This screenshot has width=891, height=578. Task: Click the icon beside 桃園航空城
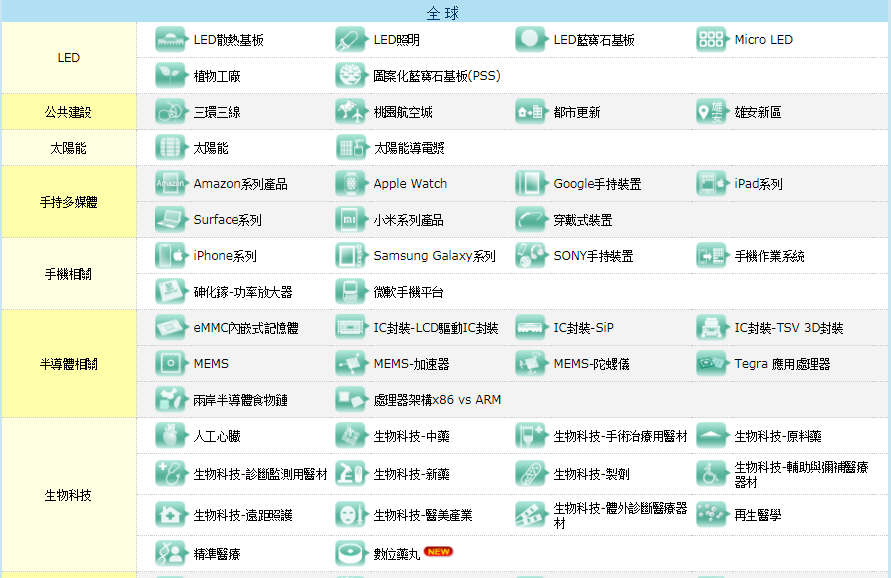coord(351,112)
